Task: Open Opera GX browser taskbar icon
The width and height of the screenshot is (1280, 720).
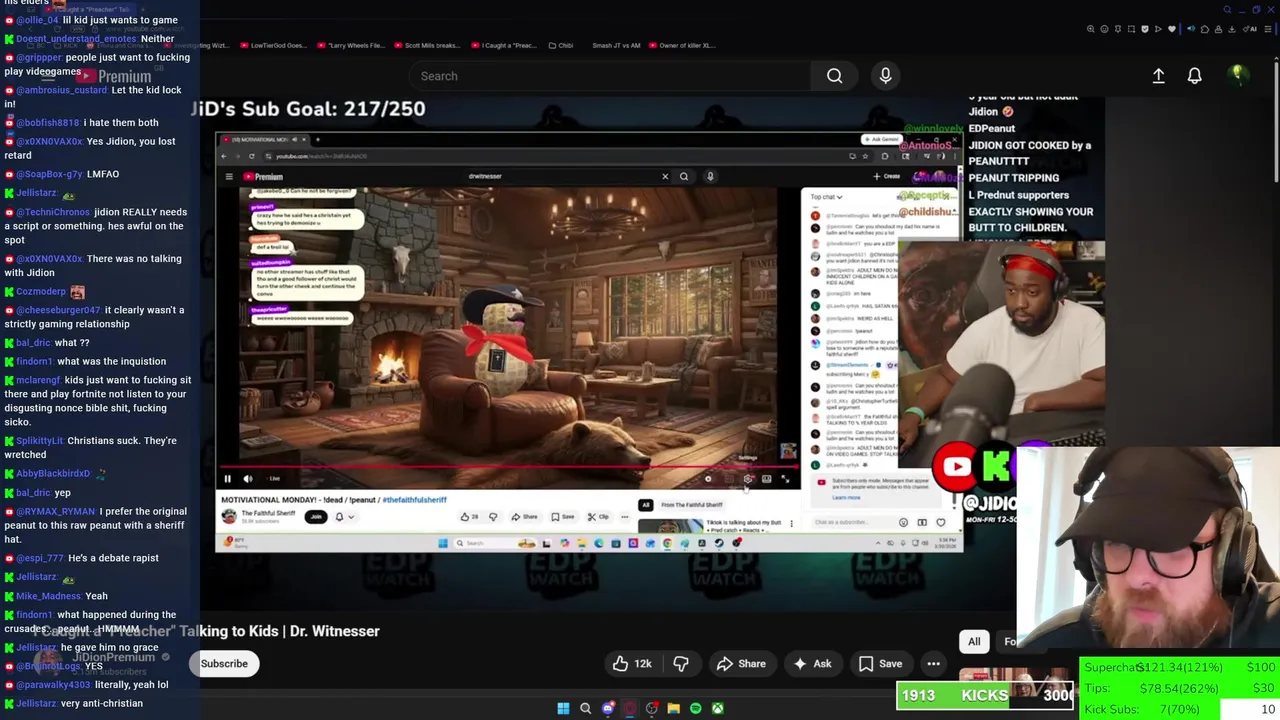Action: (x=629, y=708)
